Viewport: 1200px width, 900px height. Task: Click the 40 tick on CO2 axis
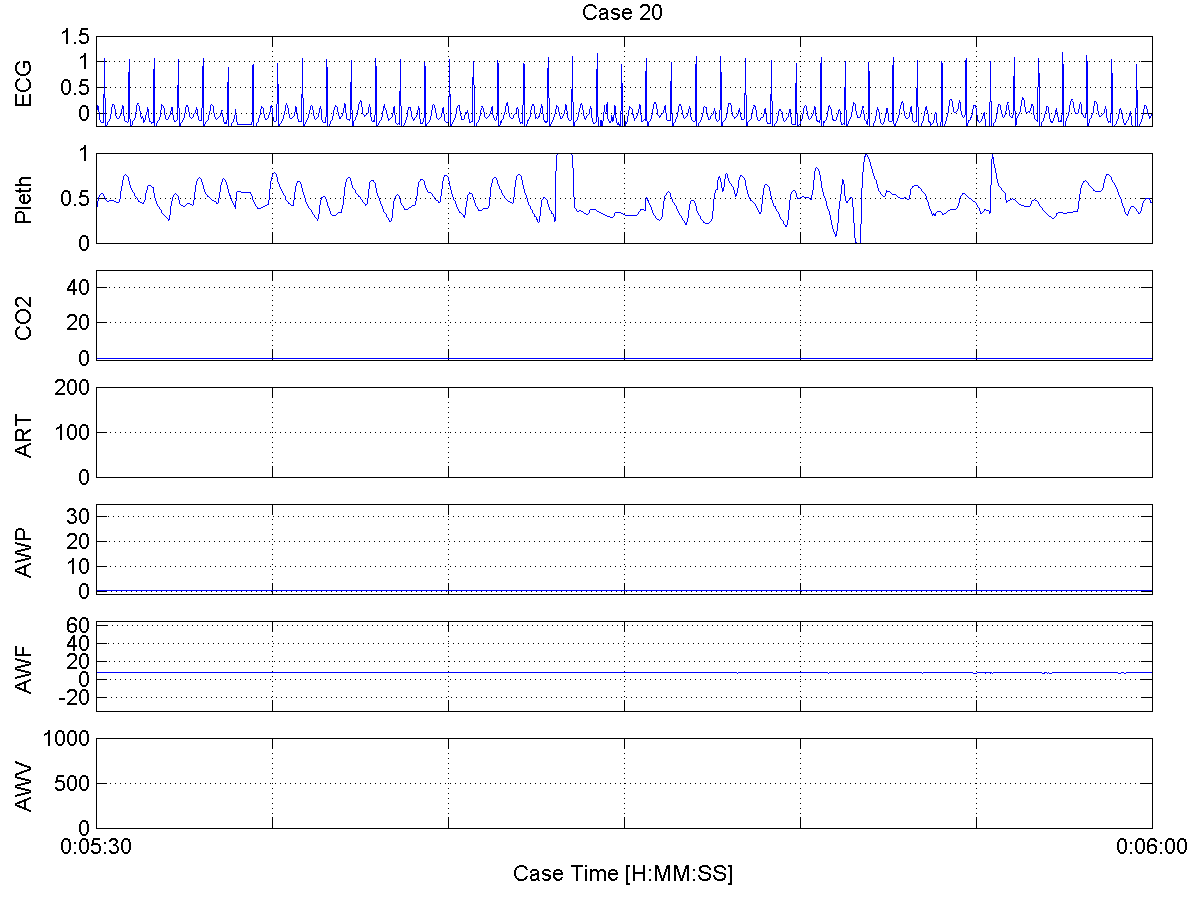tap(79, 287)
